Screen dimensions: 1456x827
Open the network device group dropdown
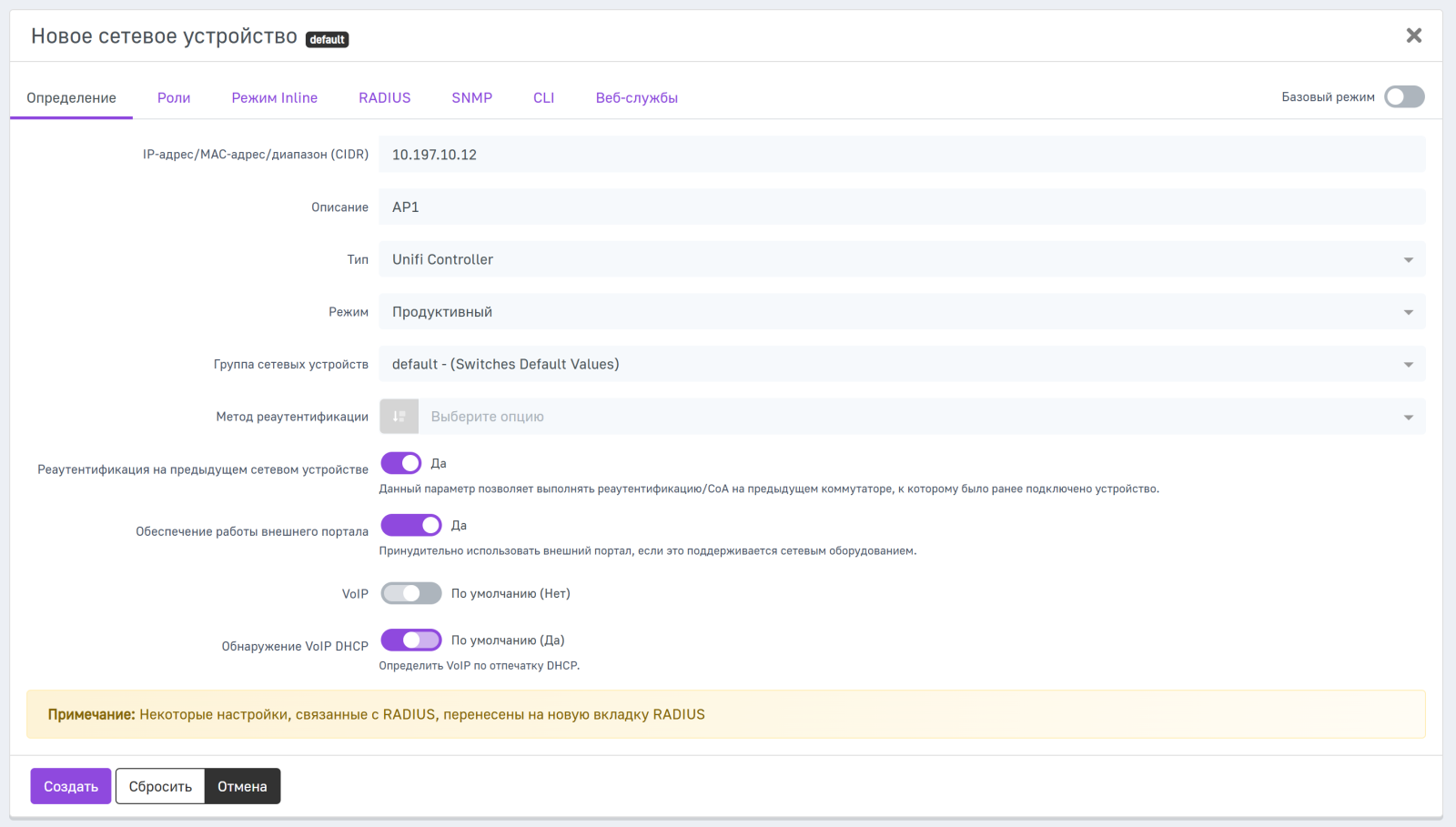point(901,365)
